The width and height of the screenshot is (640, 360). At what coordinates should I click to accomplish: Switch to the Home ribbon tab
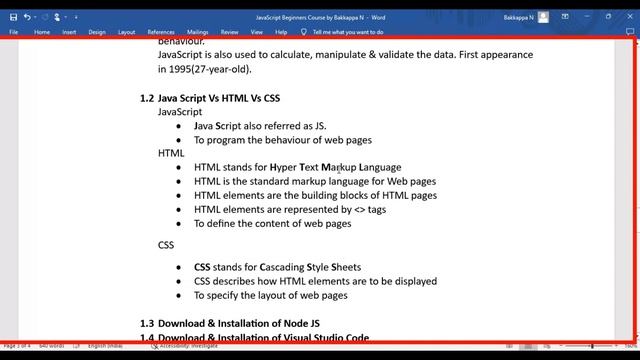(42, 32)
